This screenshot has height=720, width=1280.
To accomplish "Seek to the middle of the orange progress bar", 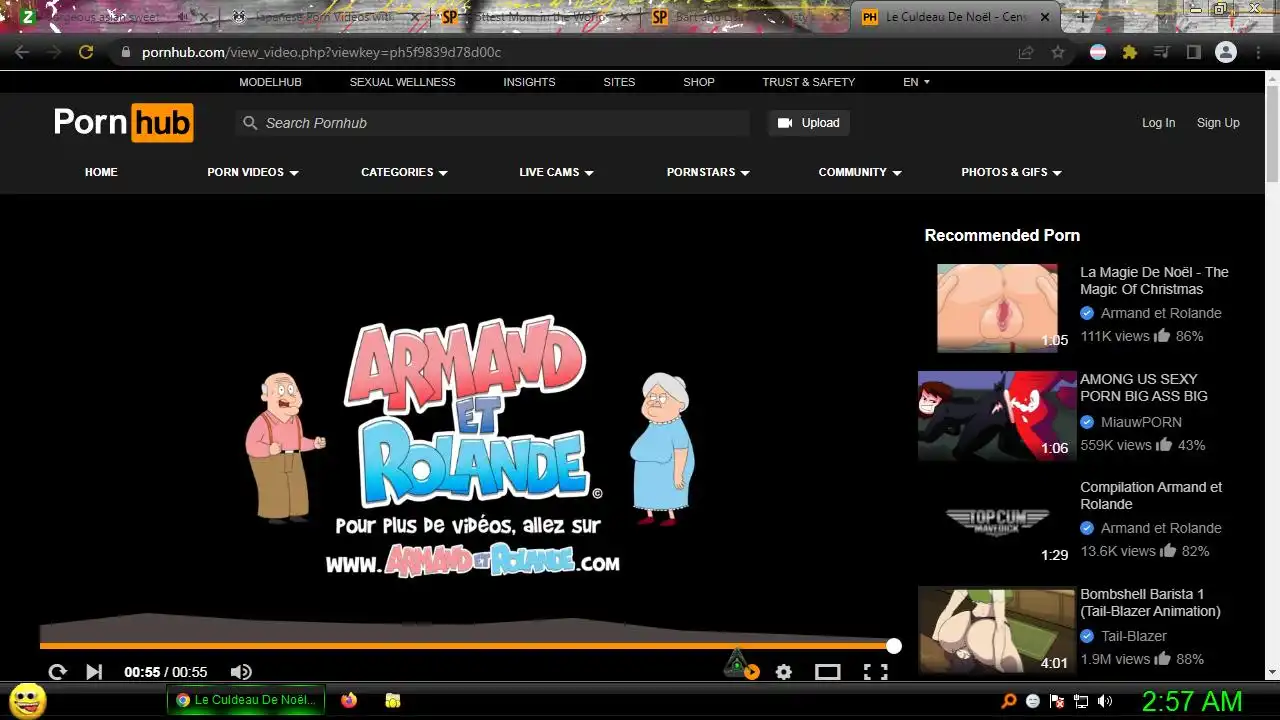I will pos(467,646).
